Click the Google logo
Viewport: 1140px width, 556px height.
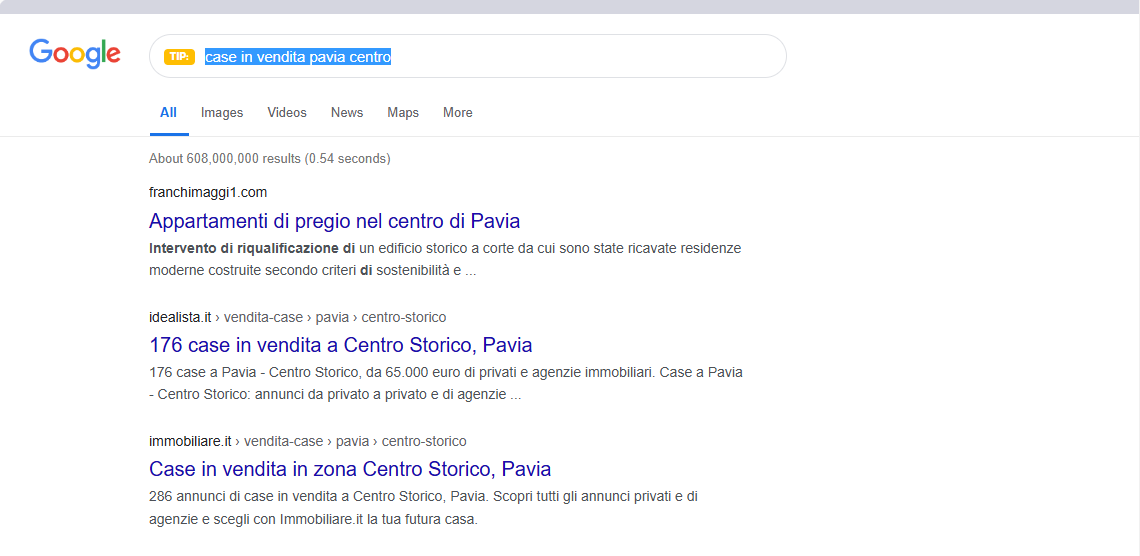click(75, 54)
